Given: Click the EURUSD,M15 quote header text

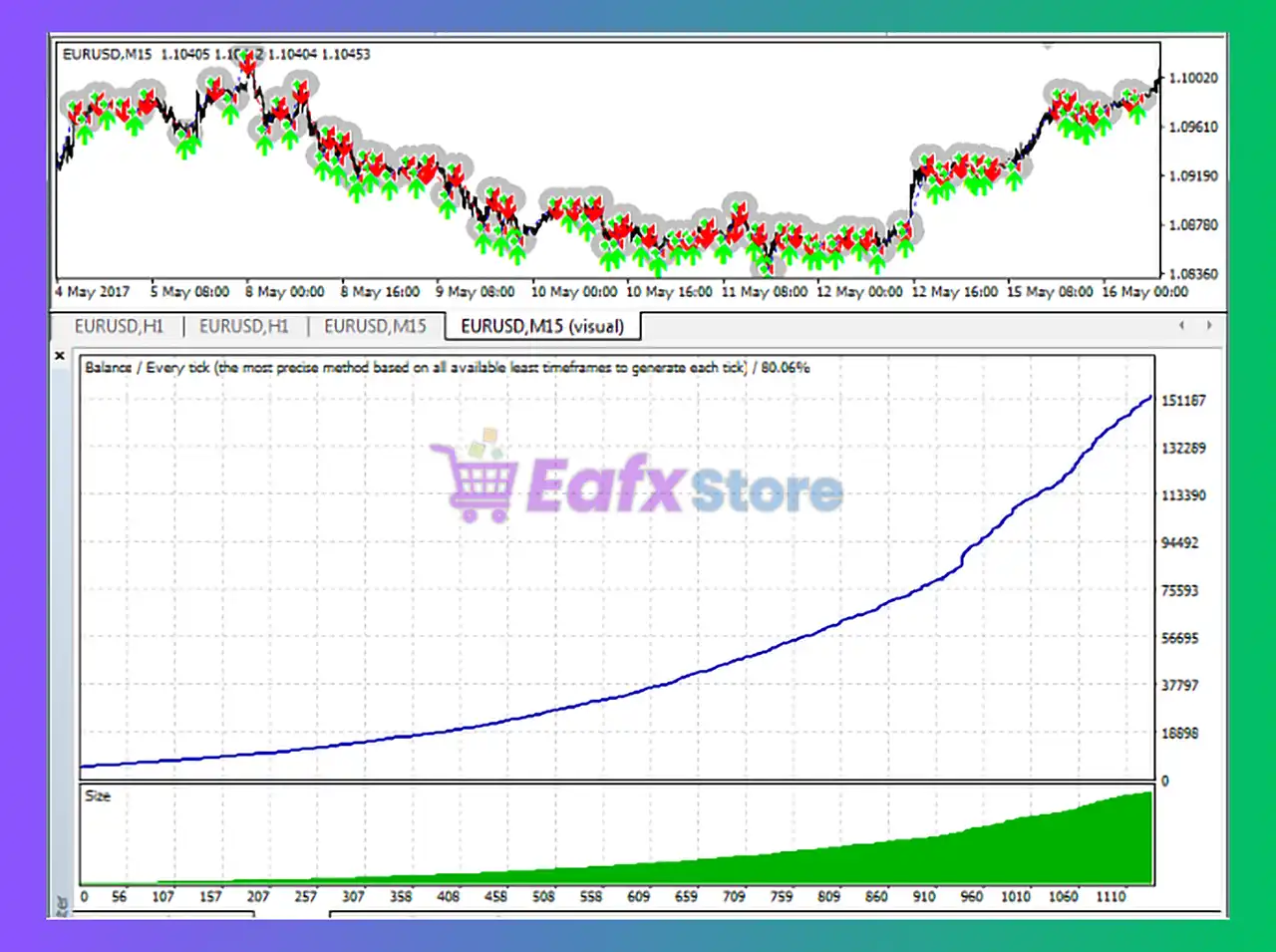Looking at the screenshot, I should tap(110, 55).
